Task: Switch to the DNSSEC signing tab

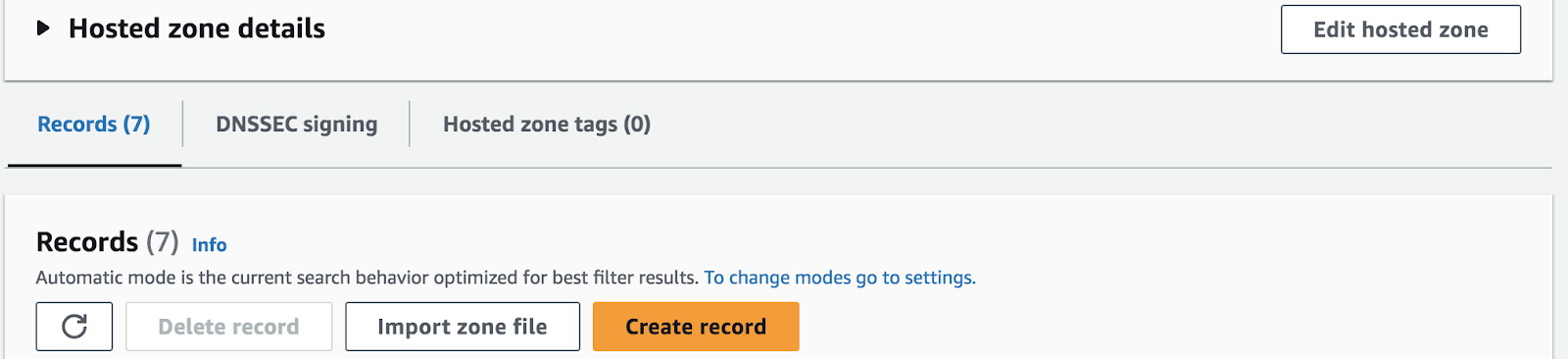Action: [296, 124]
